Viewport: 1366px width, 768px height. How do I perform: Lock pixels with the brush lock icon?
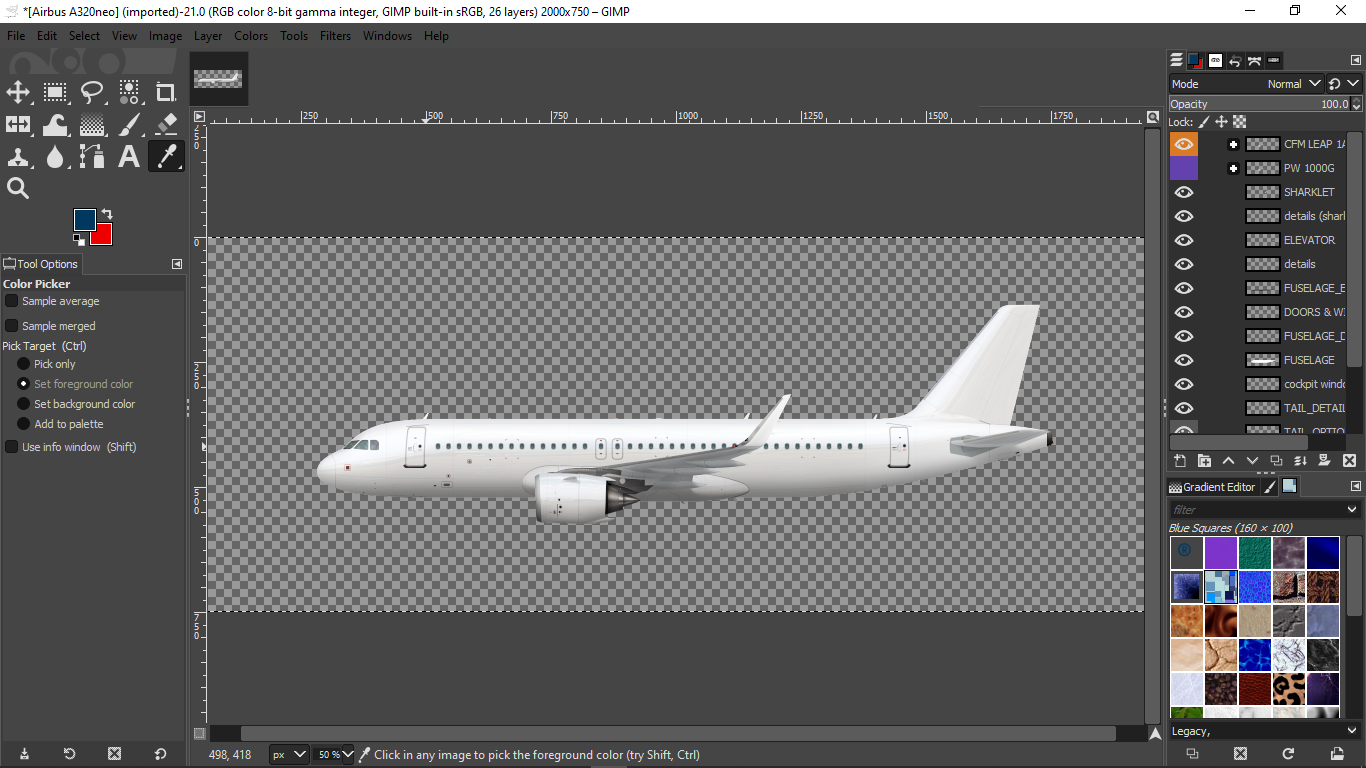click(x=1204, y=122)
